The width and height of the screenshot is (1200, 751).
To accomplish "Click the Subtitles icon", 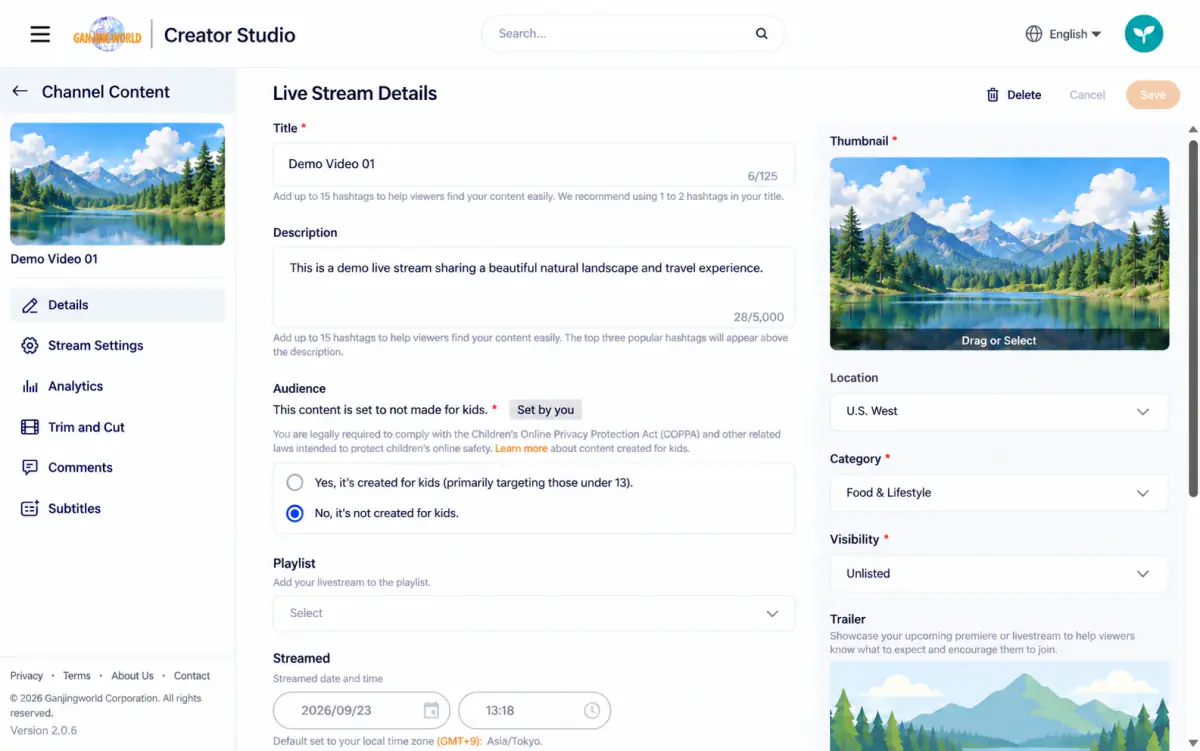I will coord(30,508).
